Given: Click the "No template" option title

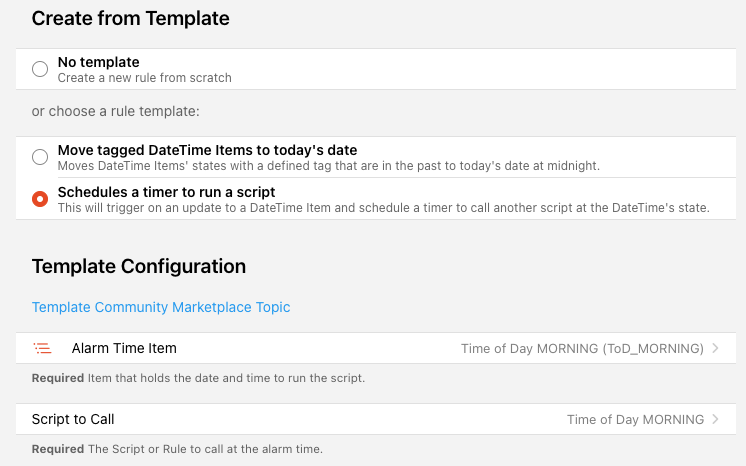Looking at the screenshot, I should (x=98, y=62).
